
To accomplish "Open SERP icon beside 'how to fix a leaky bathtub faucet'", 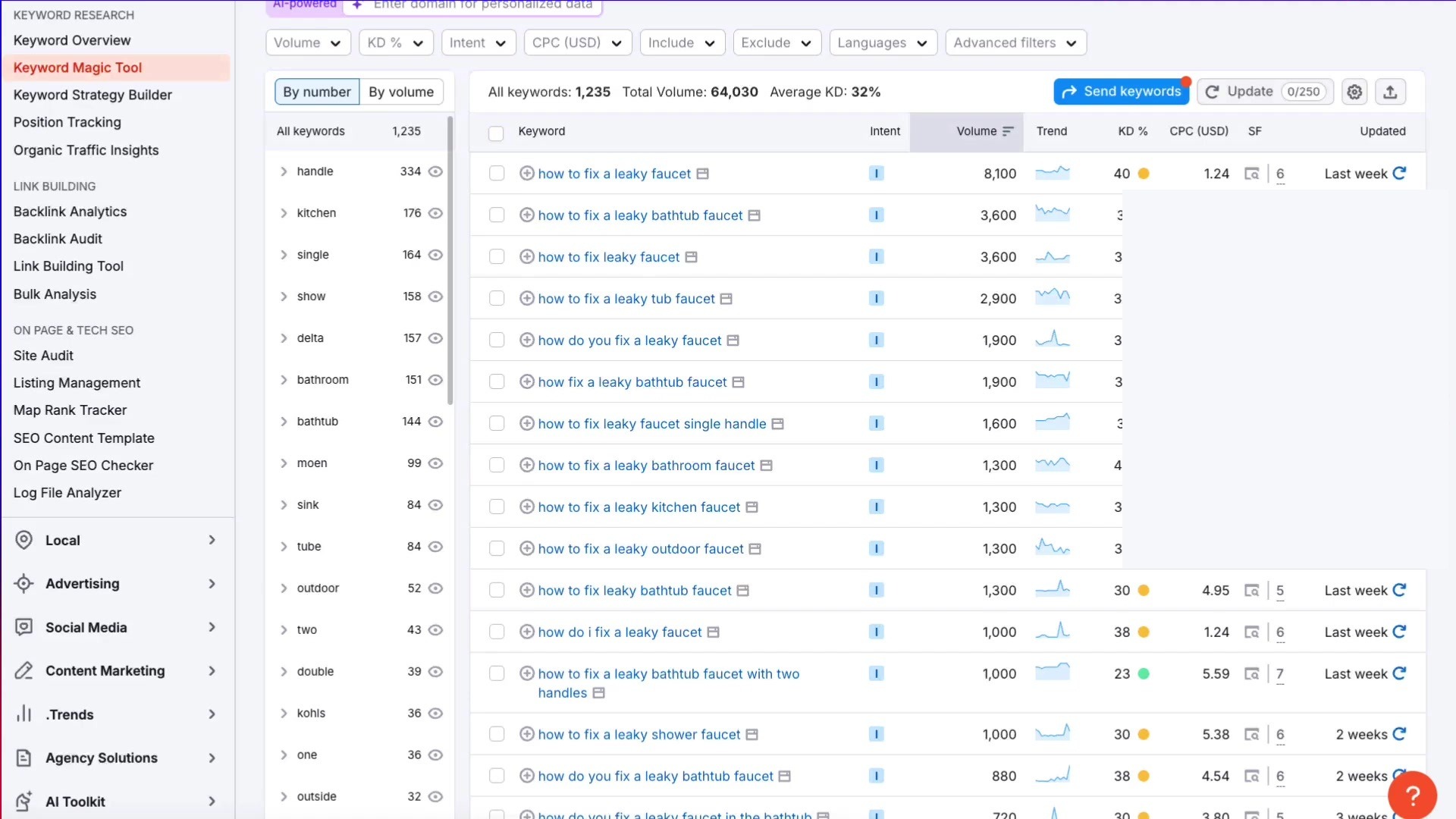I will click(x=754, y=215).
